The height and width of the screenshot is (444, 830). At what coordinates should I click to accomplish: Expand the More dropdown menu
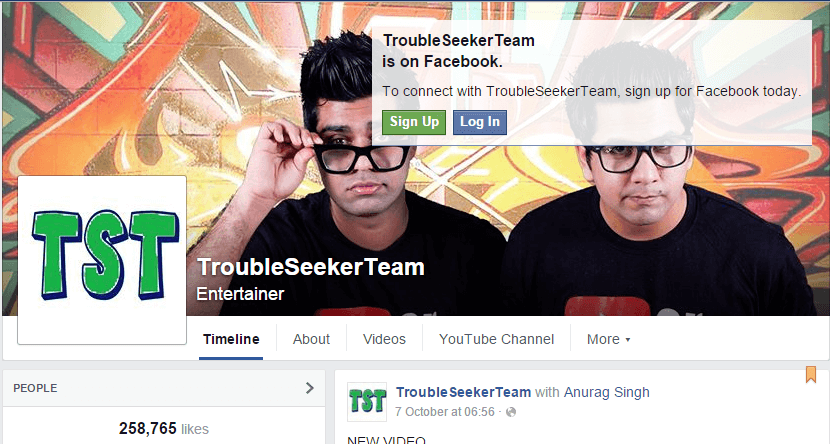(608, 339)
